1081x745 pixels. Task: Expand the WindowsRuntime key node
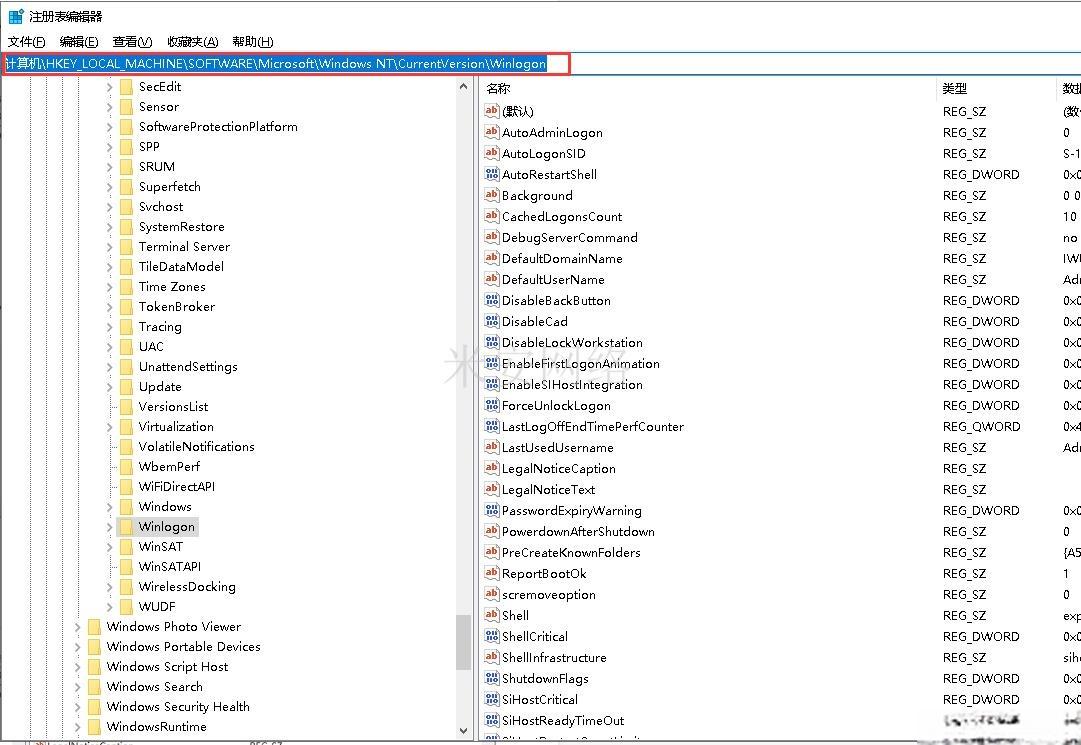[x=77, y=726]
